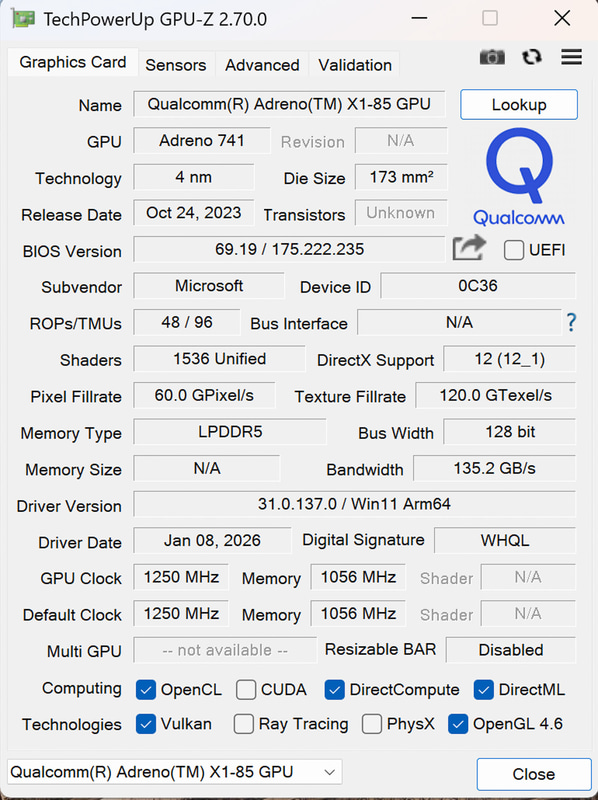Click the refresh arrows icon
The width and height of the screenshot is (598, 800).
pos(532,57)
